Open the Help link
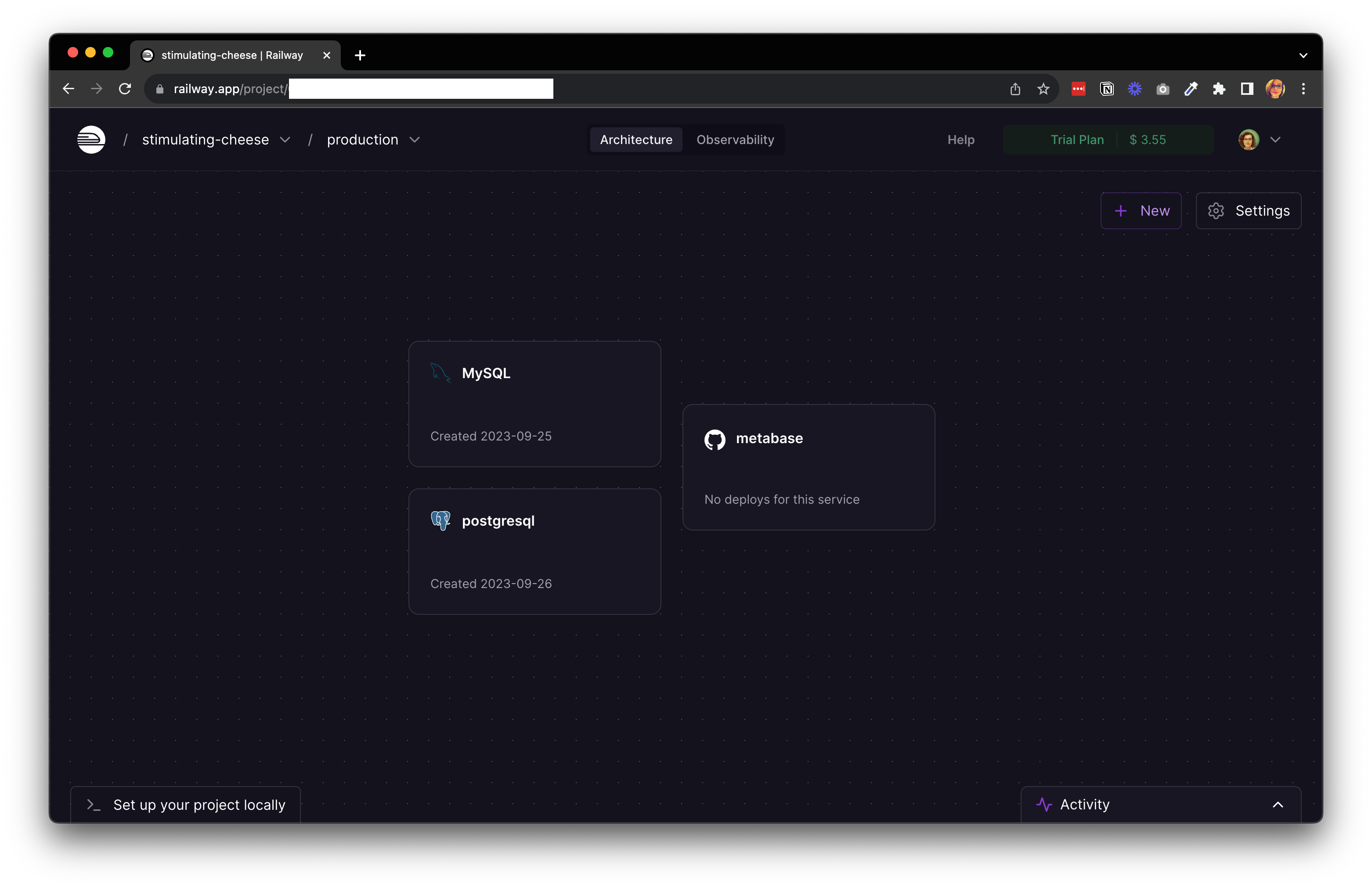The width and height of the screenshot is (1372, 888). 960,140
